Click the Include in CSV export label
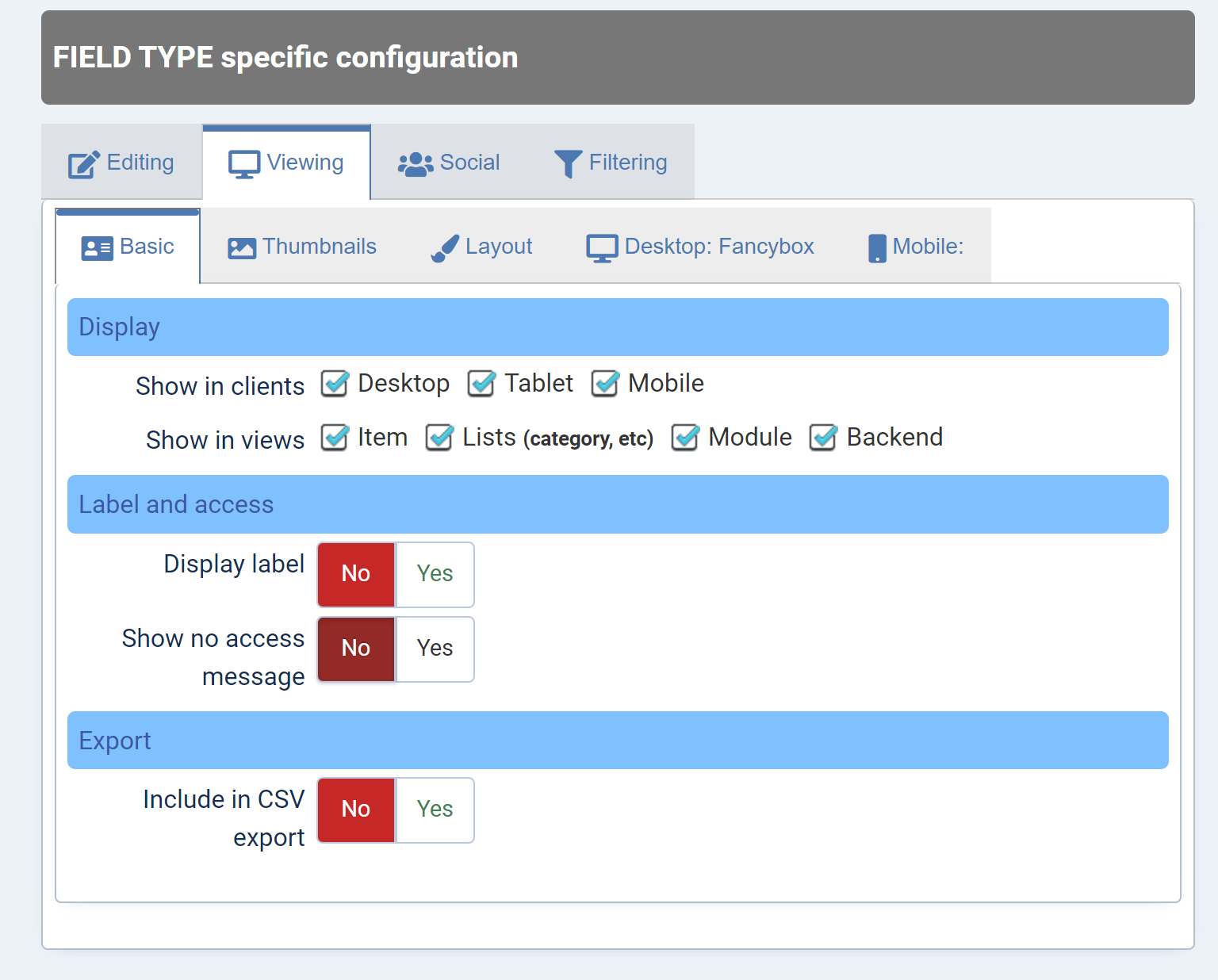This screenshot has height=980, width=1218. pyautogui.click(x=224, y=818)
